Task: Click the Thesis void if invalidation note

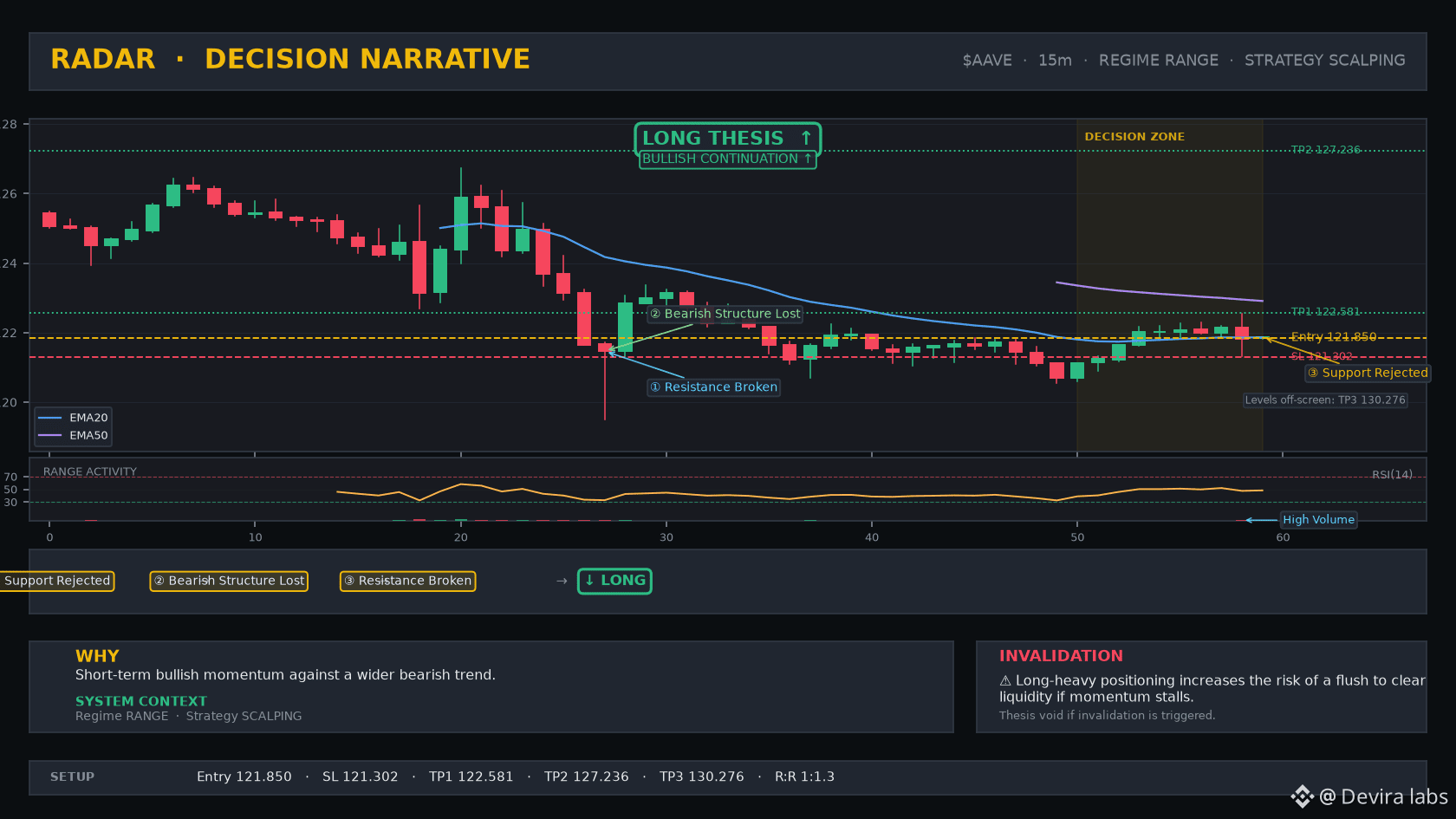Action: [x=1108, y=715]
